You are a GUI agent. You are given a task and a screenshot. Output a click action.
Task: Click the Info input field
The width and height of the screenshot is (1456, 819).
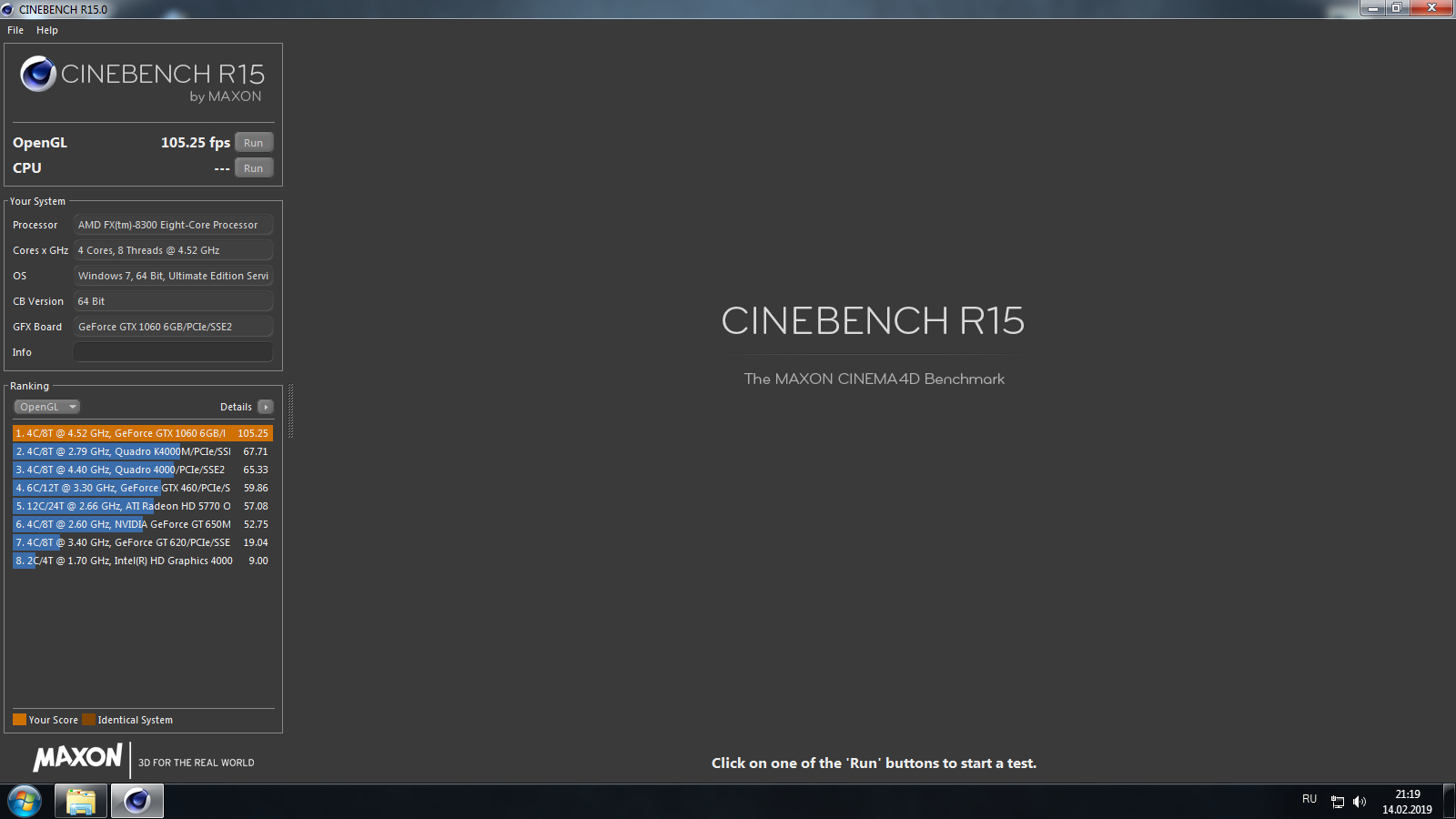(x=173, y=352)
